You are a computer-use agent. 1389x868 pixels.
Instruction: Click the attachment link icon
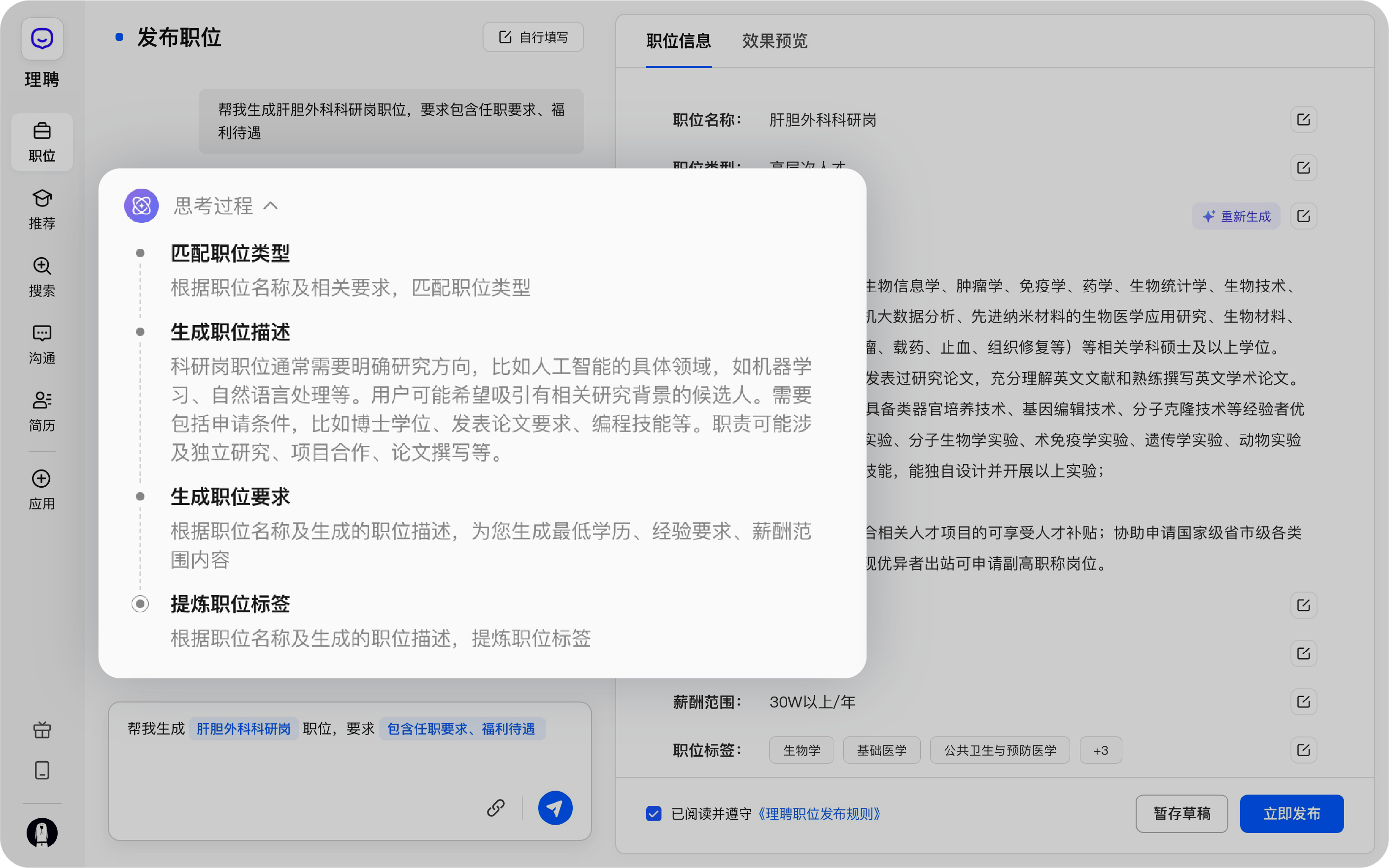[x=496, y=808]
